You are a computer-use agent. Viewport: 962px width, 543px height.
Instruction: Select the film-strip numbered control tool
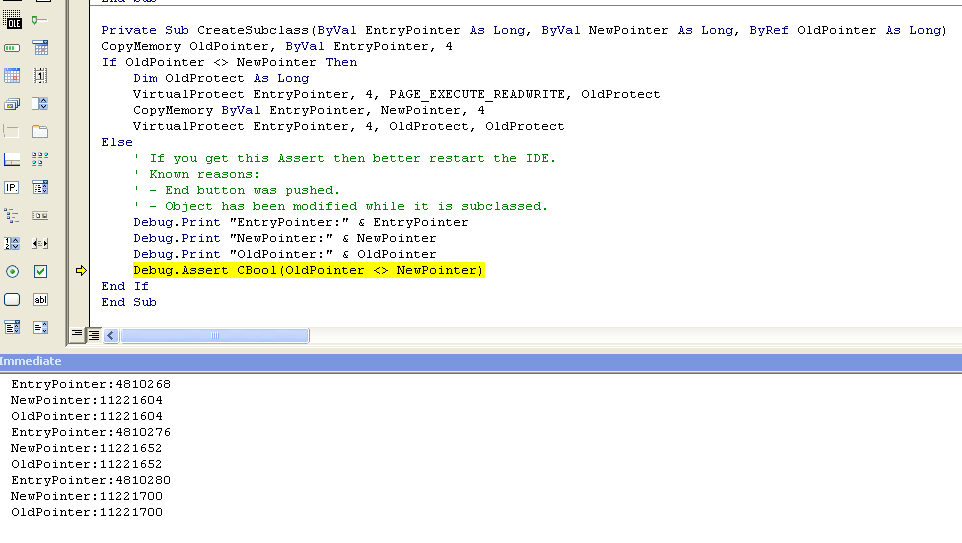click(x=40, y=75)
